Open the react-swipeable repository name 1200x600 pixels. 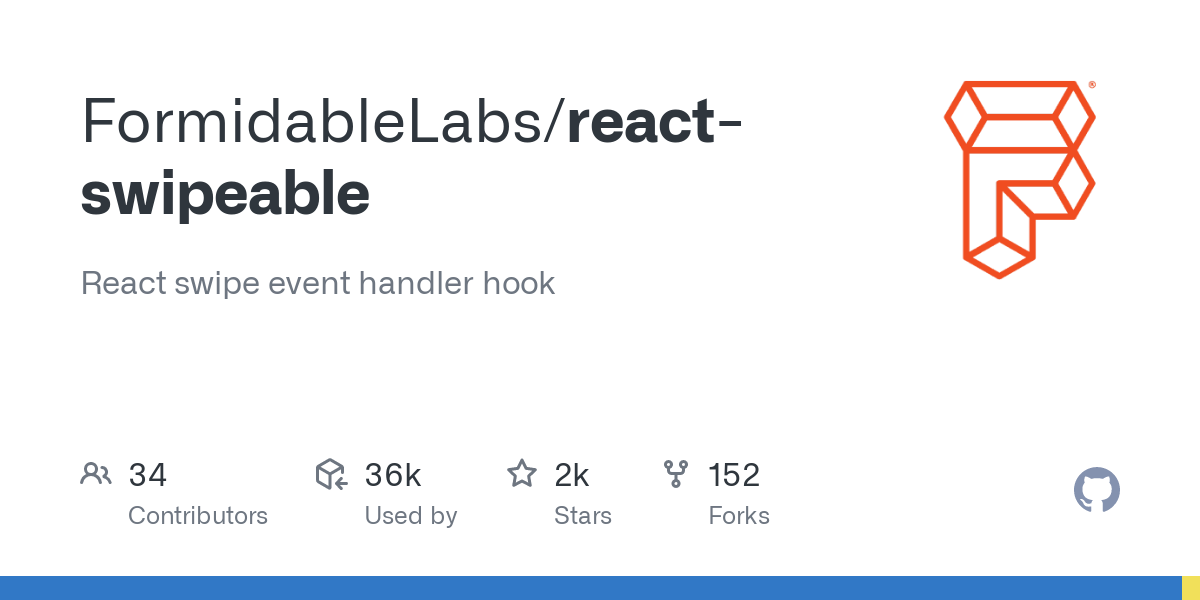411,158
